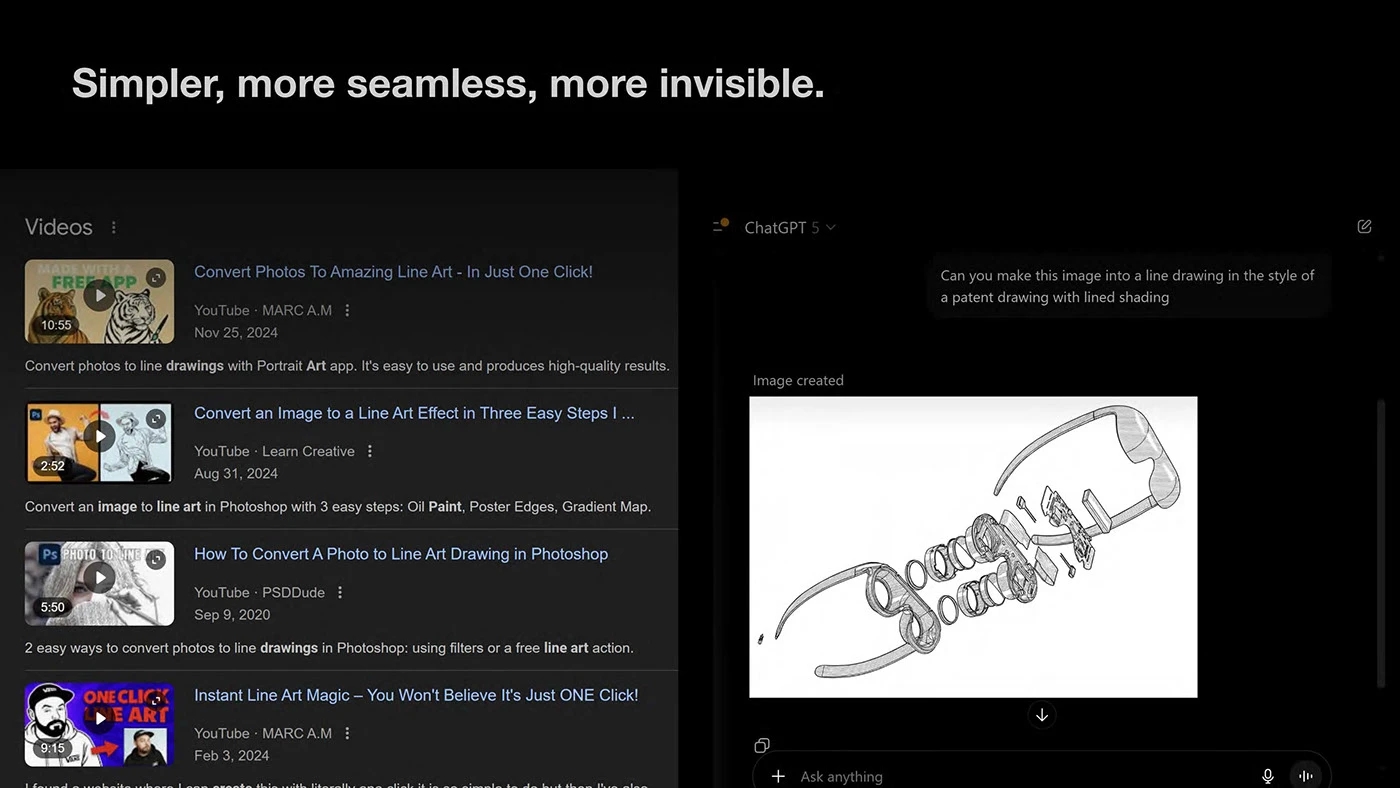Click the 'YouTube · Learn Creative' source text

click(274, 452)
